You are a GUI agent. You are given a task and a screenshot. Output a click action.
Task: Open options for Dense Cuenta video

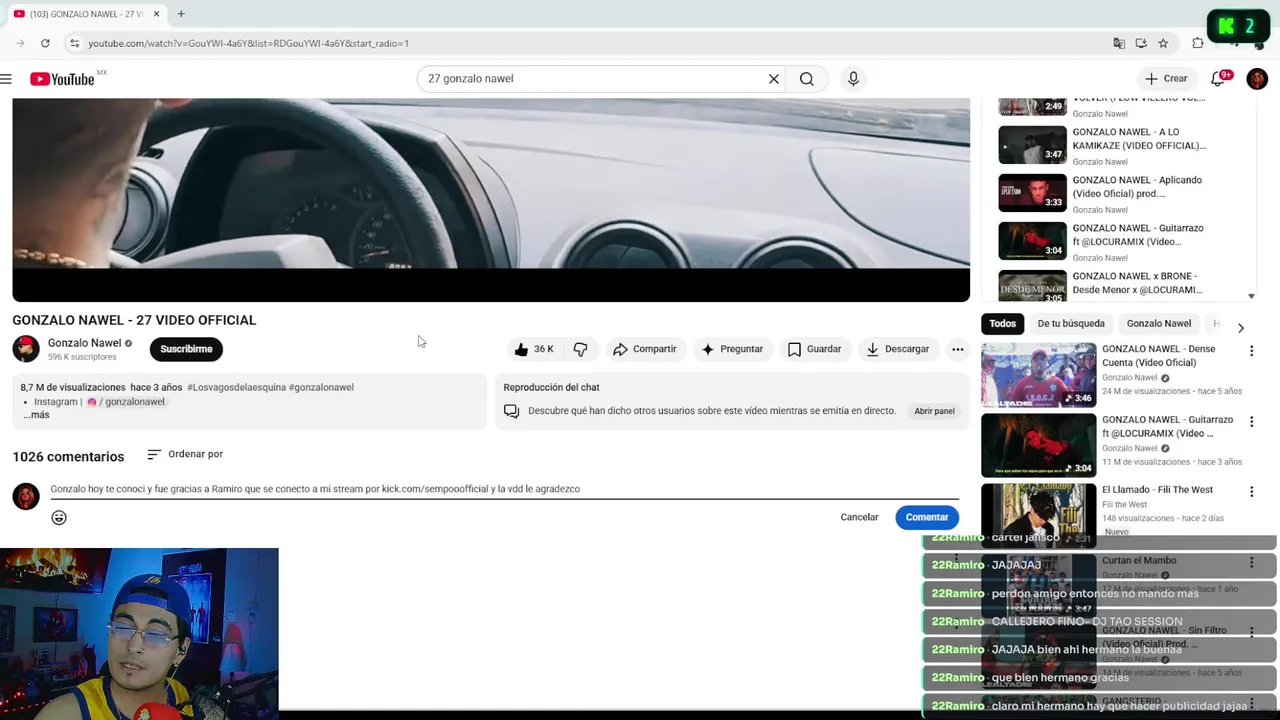tap(1251, 351)
